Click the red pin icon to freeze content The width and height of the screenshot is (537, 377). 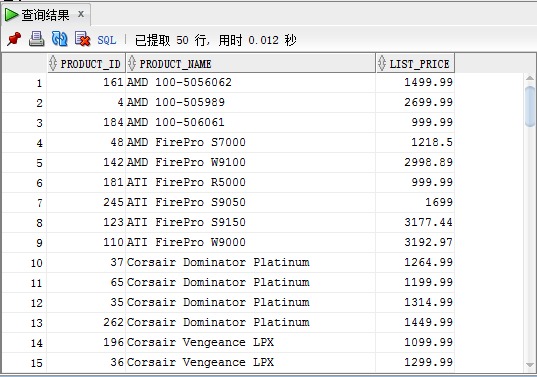(x=14, y=39)
